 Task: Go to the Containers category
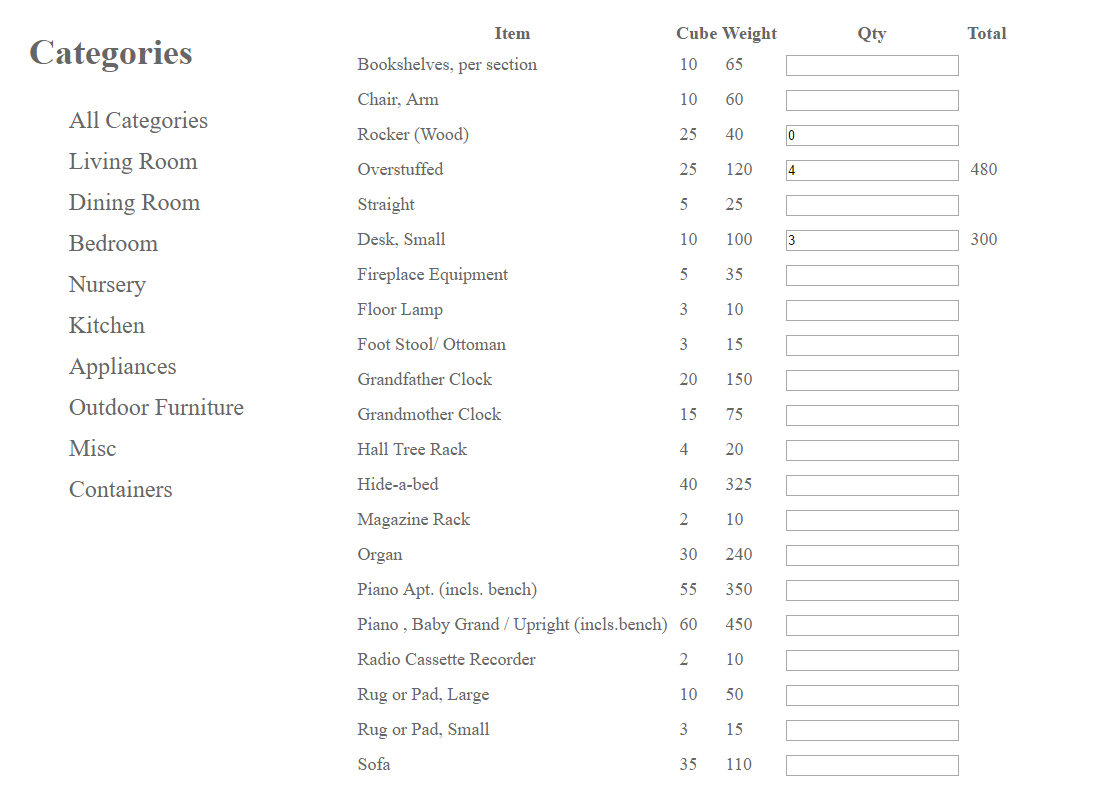pos(120,490)
